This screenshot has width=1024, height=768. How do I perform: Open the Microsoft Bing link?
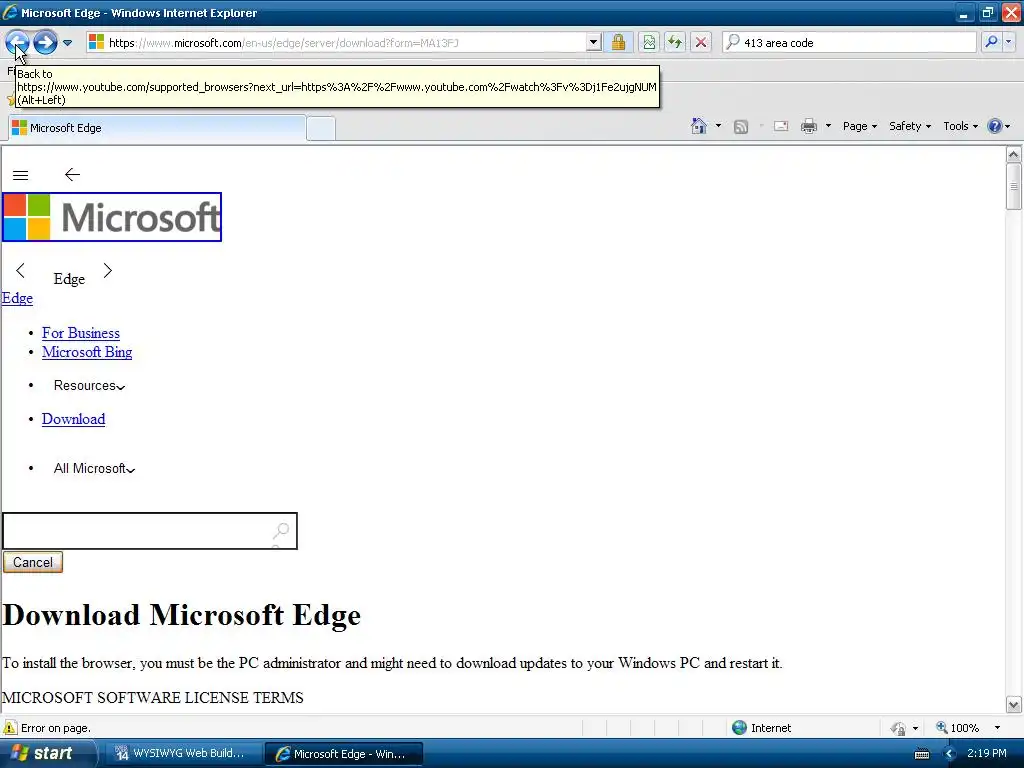pos(87,352)
